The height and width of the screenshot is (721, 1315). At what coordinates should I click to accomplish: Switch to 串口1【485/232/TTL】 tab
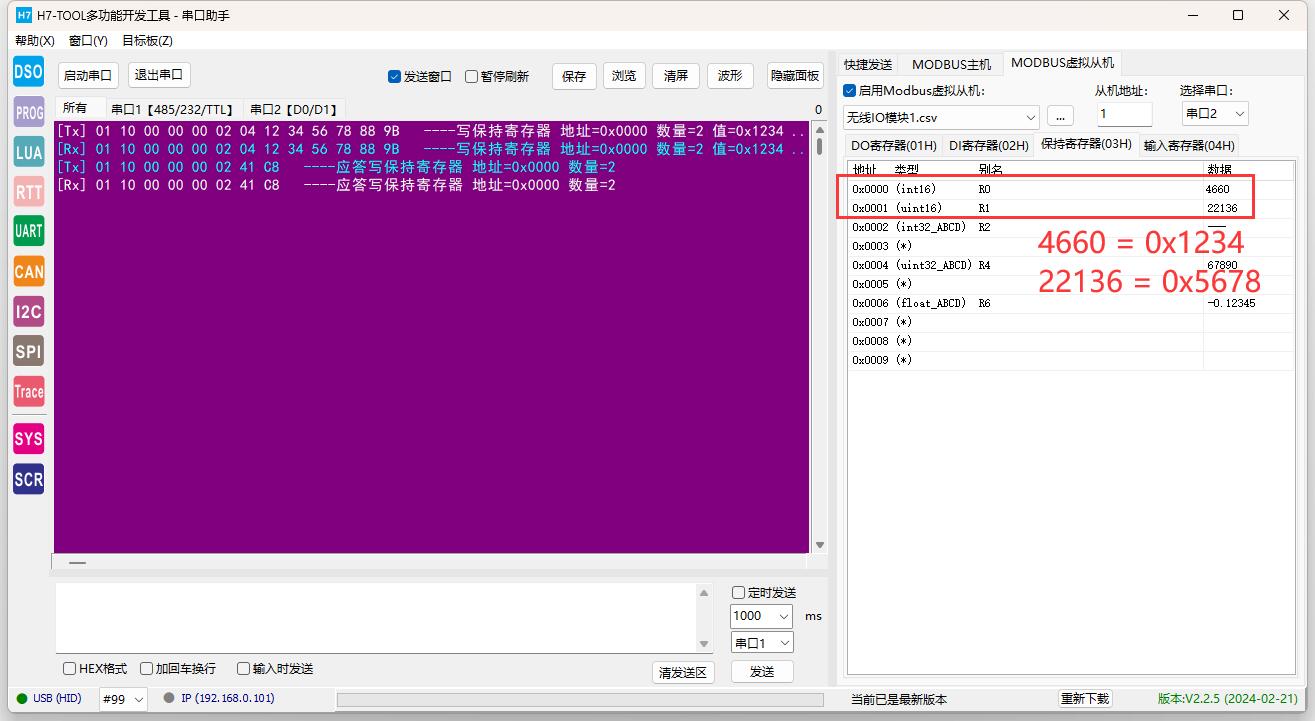(173, 109)
